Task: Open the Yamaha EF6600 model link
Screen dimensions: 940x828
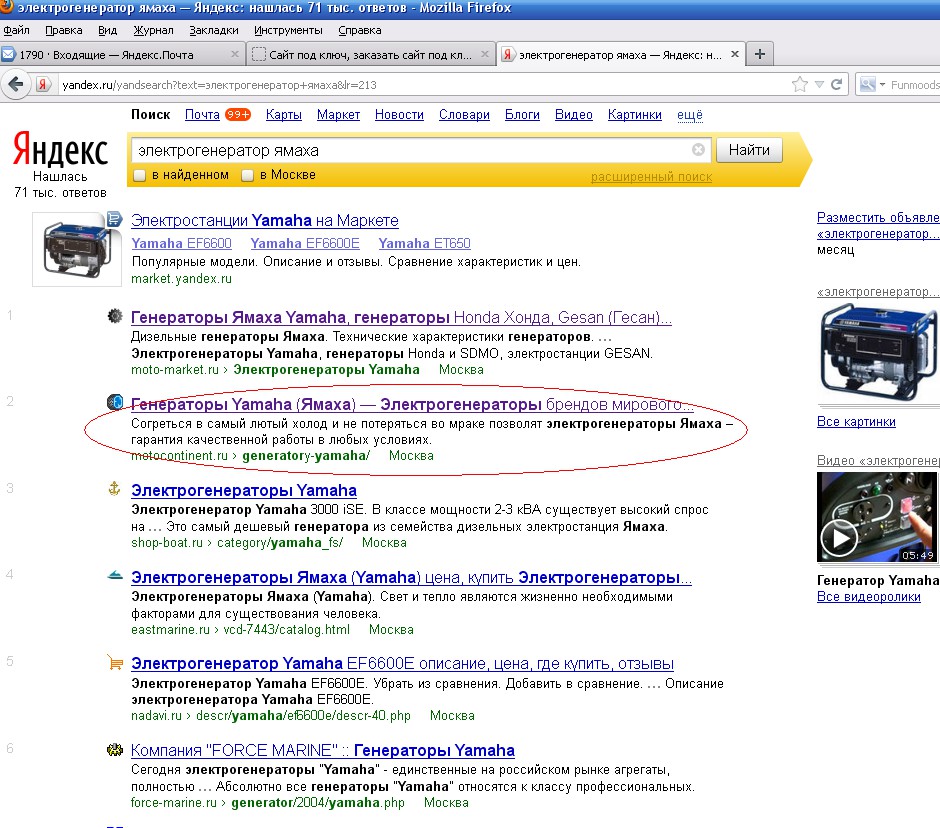Action: (181, 243)
